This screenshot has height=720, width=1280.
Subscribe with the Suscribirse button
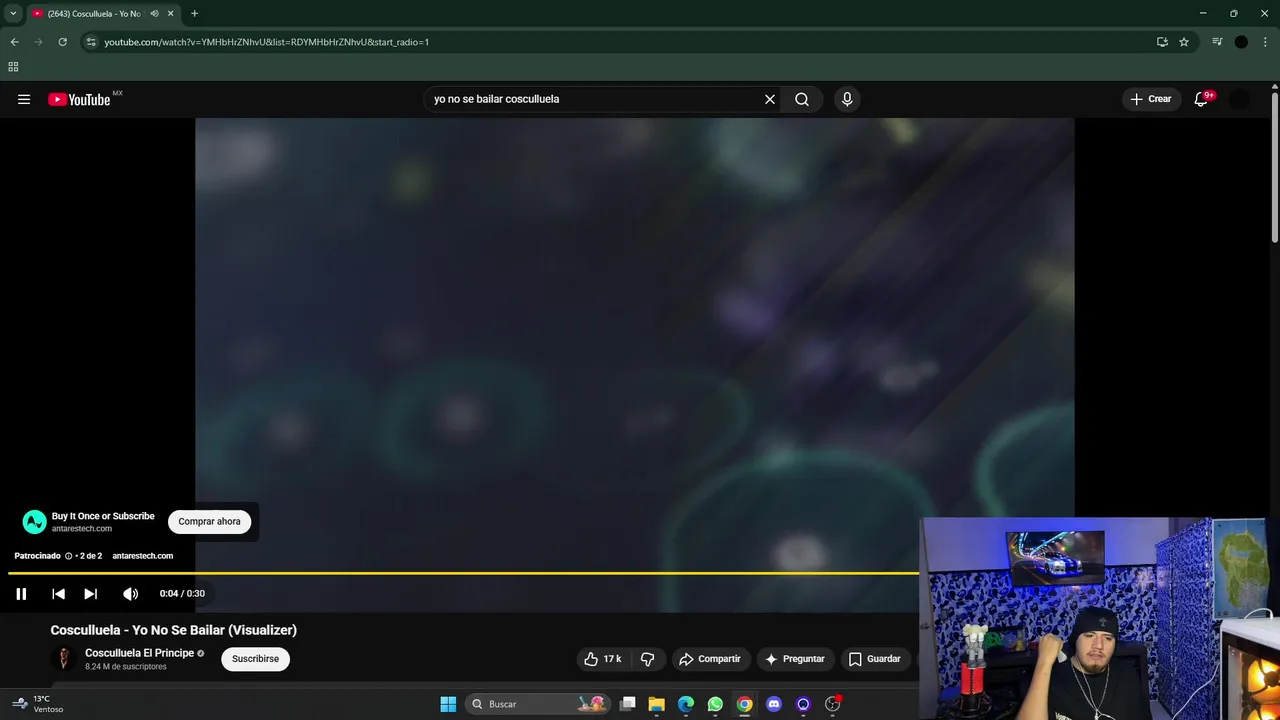coord(255,659)
